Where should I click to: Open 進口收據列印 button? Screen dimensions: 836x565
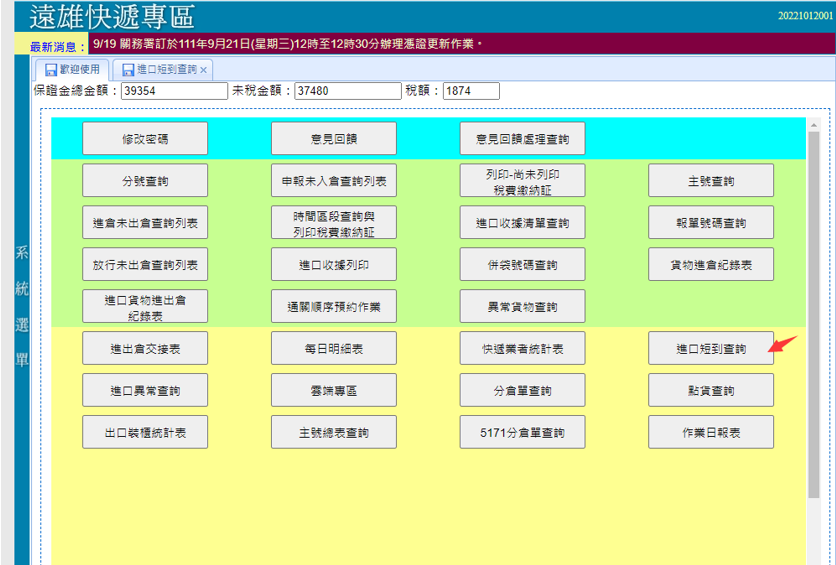tap(333, 265)
